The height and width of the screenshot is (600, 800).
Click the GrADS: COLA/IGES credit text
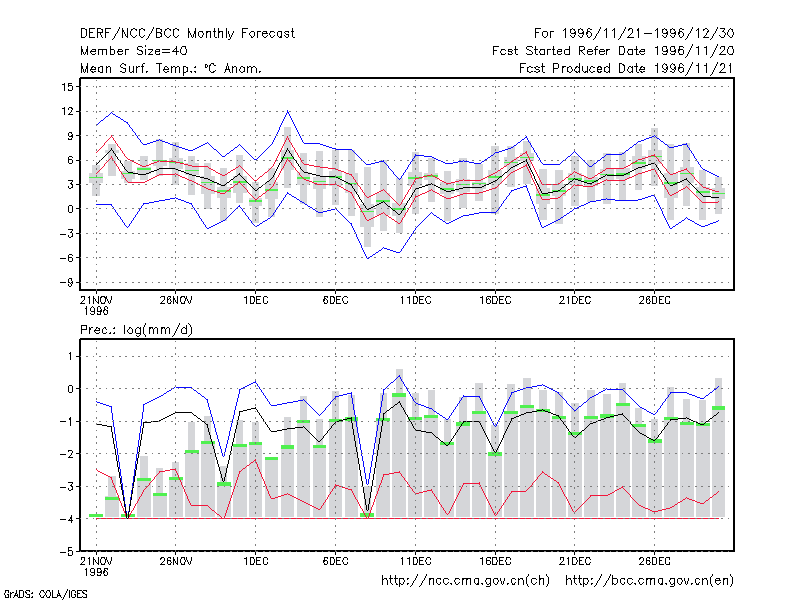tap(45, 594)
